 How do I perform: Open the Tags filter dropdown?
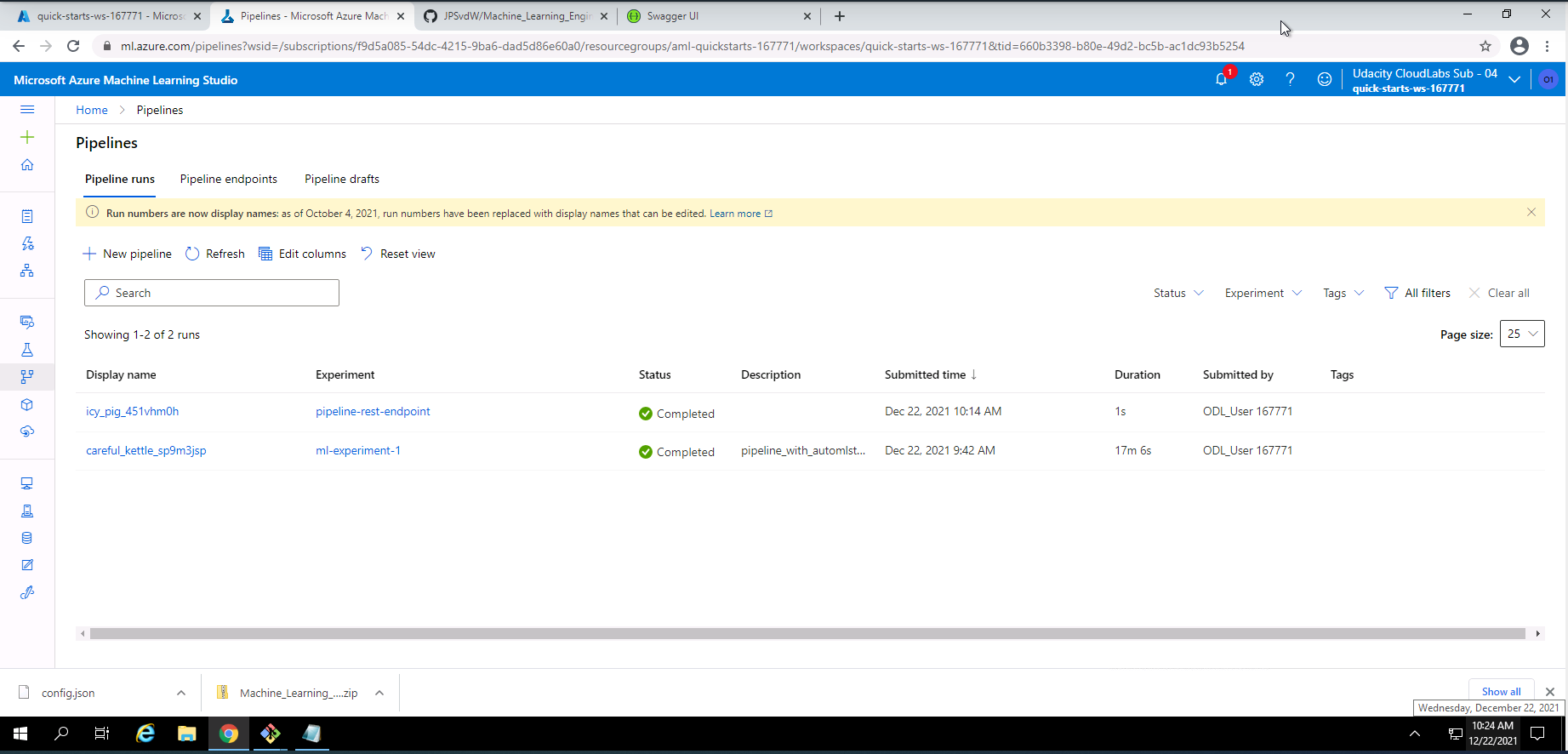click(1343, 293)
